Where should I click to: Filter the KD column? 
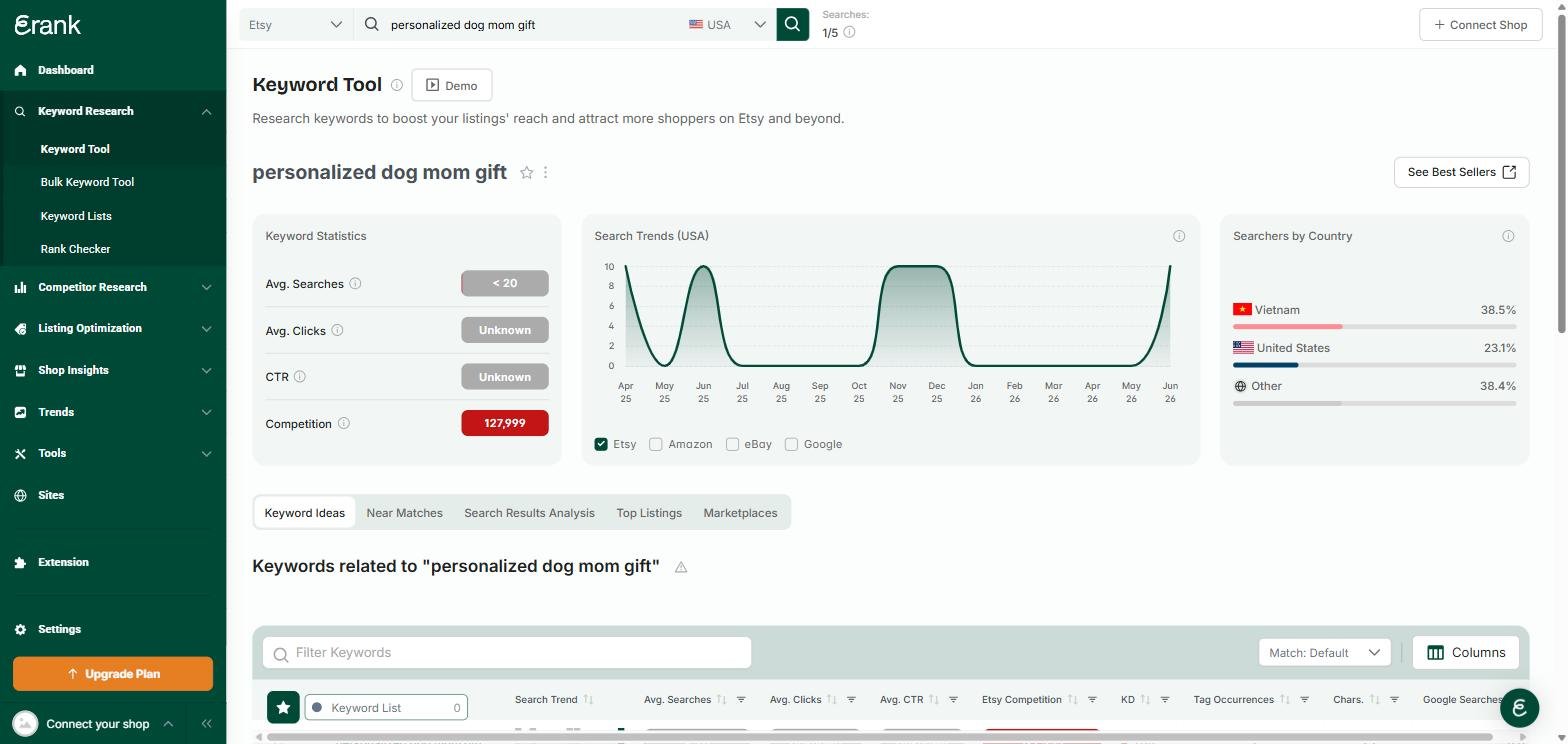1165,700
